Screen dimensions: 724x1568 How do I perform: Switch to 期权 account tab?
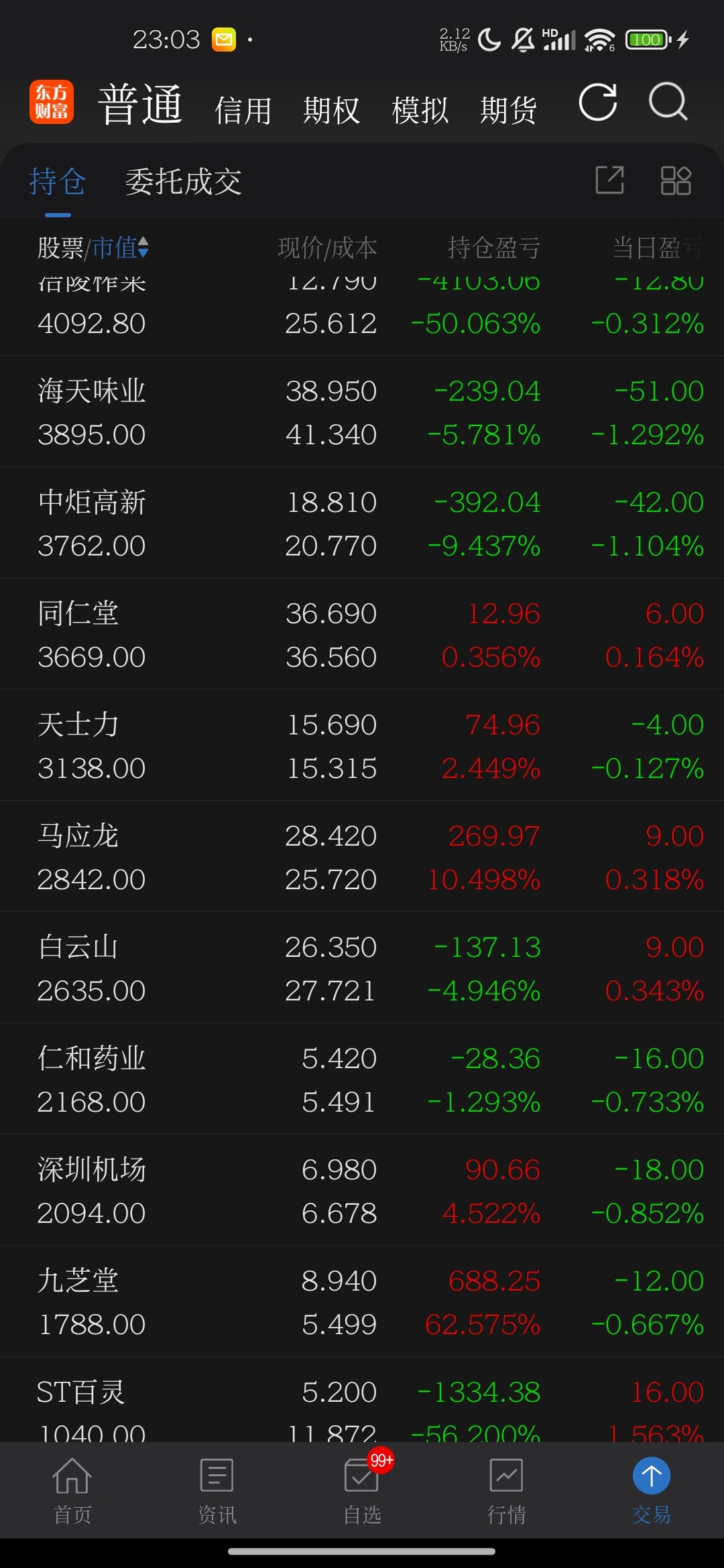coord(331,111)
